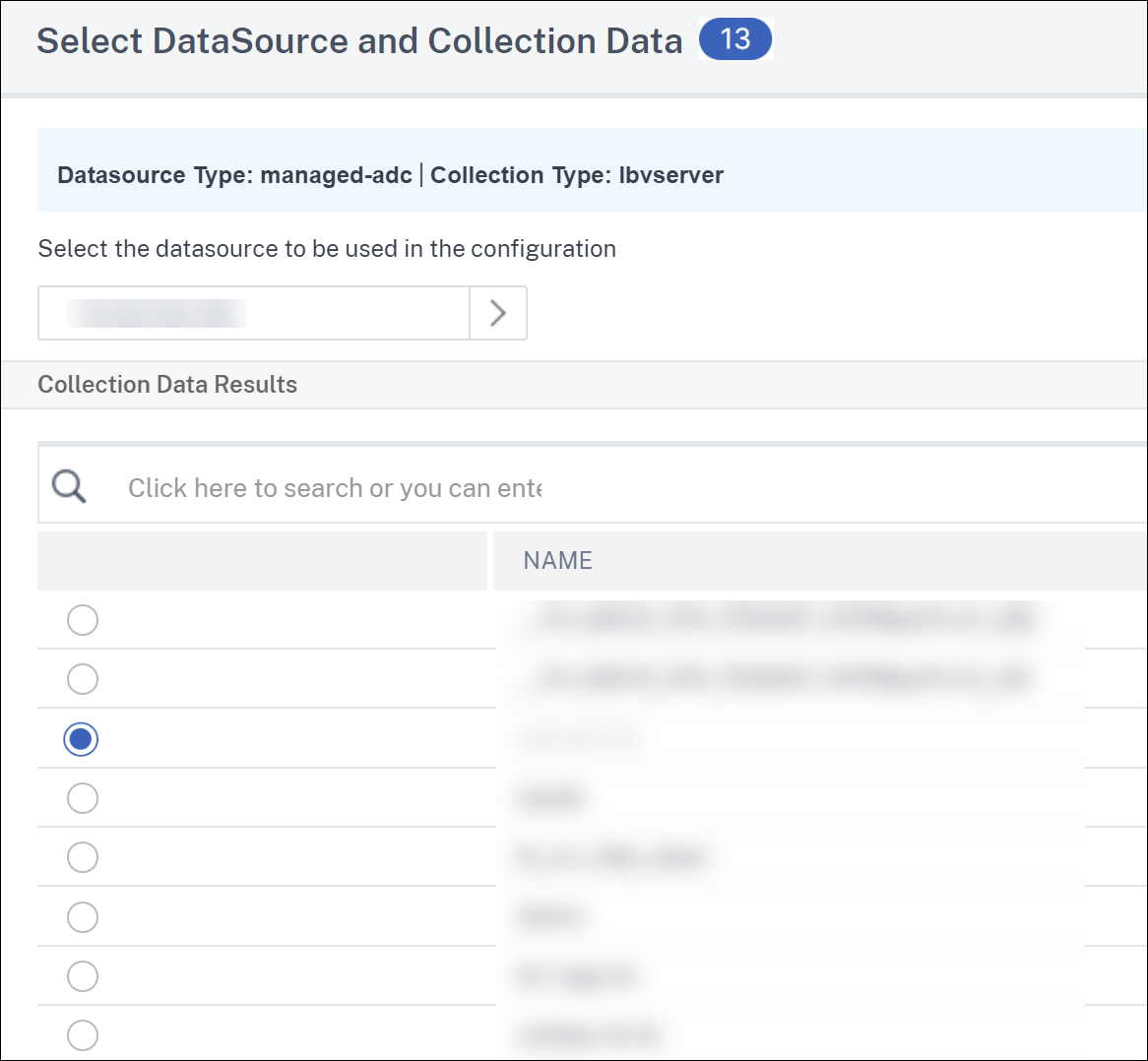Sort by the NAME column header
The width and height of the screenshot is (1148, 1061).
[558, 560]
